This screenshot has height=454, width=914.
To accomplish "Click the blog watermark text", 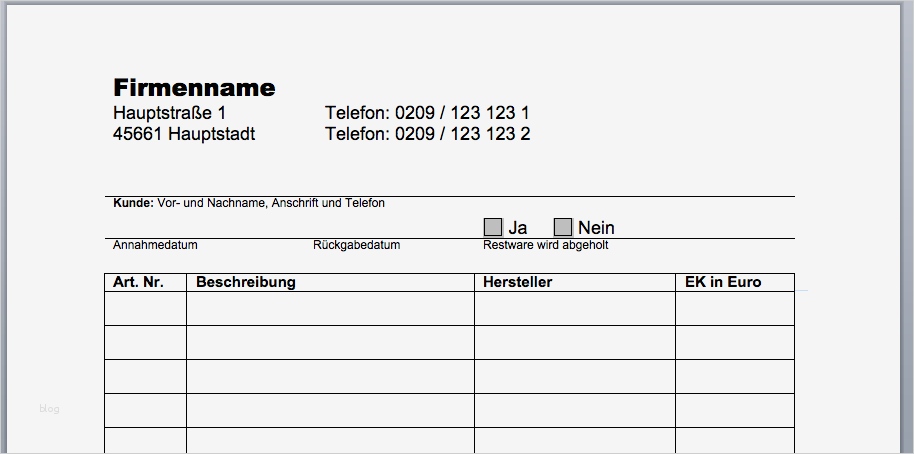I will pos(49,408).
